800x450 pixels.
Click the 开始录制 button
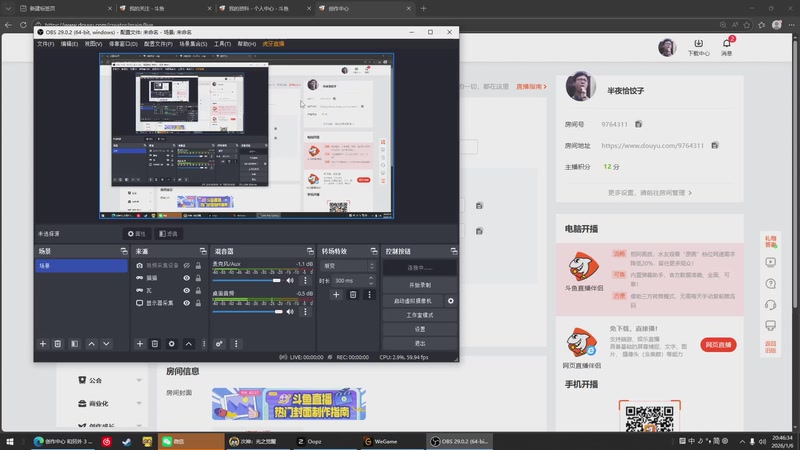pos(420,285)
